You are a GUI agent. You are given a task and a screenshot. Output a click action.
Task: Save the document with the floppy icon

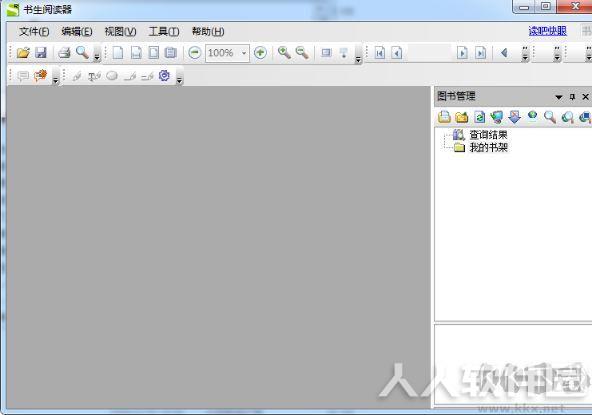pos(40,52)
